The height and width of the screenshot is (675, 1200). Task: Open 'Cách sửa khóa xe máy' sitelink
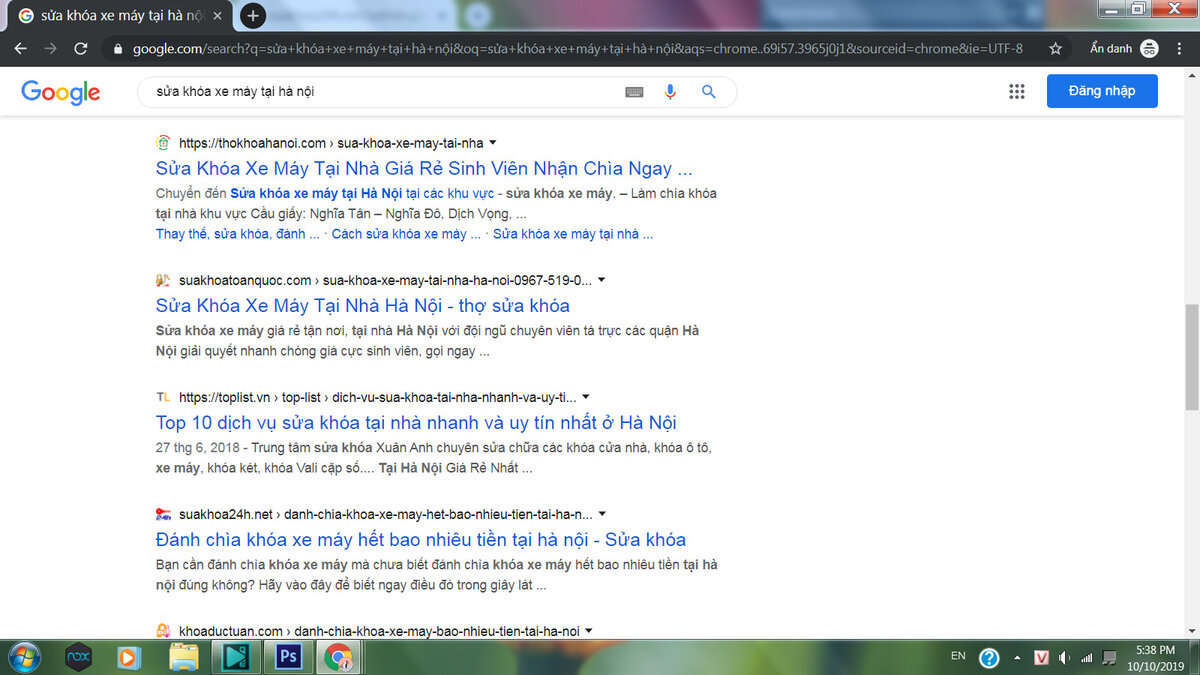[x=406, y=234]
